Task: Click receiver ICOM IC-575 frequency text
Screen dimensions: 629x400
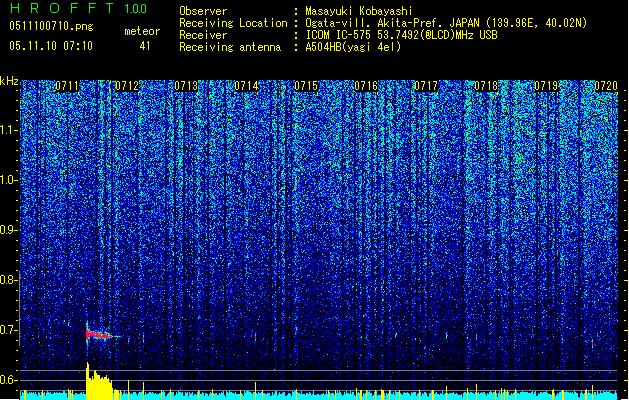Action: click(402, 35)
